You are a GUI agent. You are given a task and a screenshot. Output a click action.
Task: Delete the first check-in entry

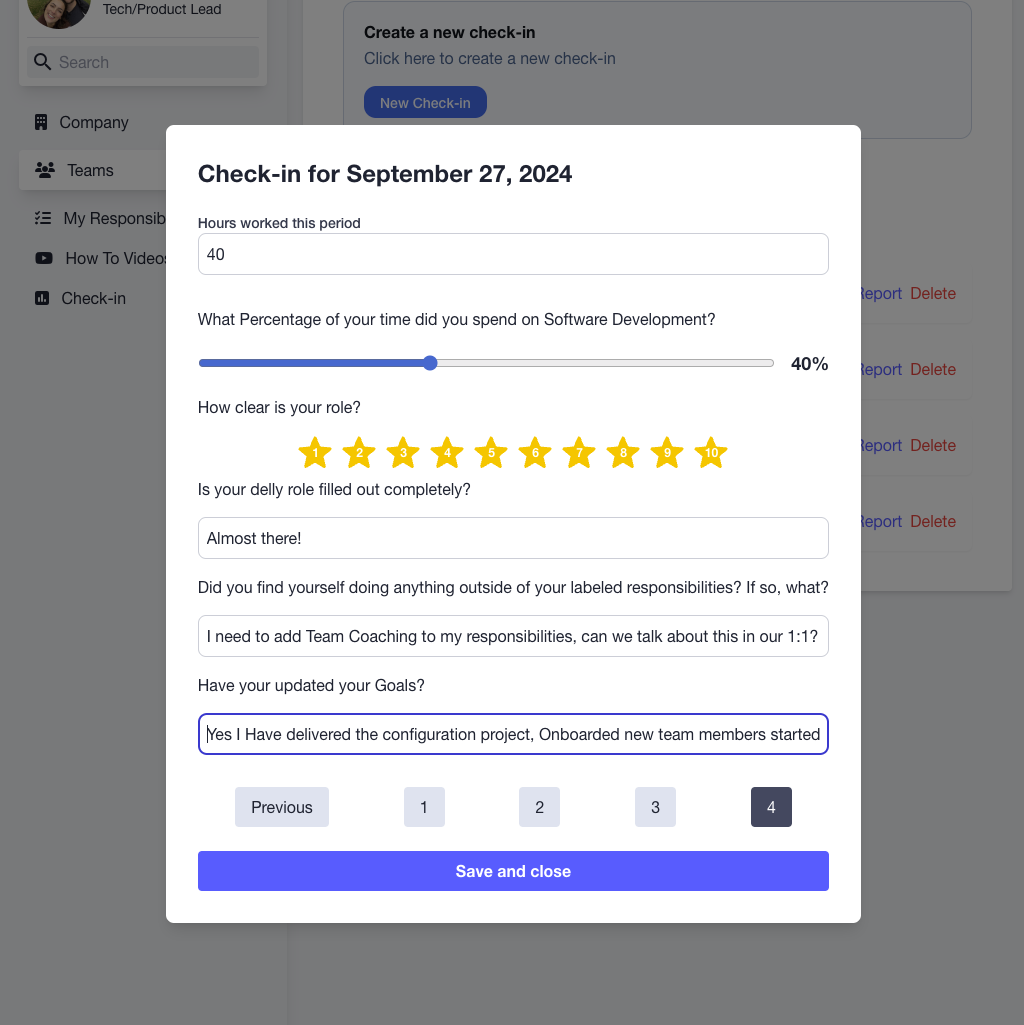pos(933,294)
